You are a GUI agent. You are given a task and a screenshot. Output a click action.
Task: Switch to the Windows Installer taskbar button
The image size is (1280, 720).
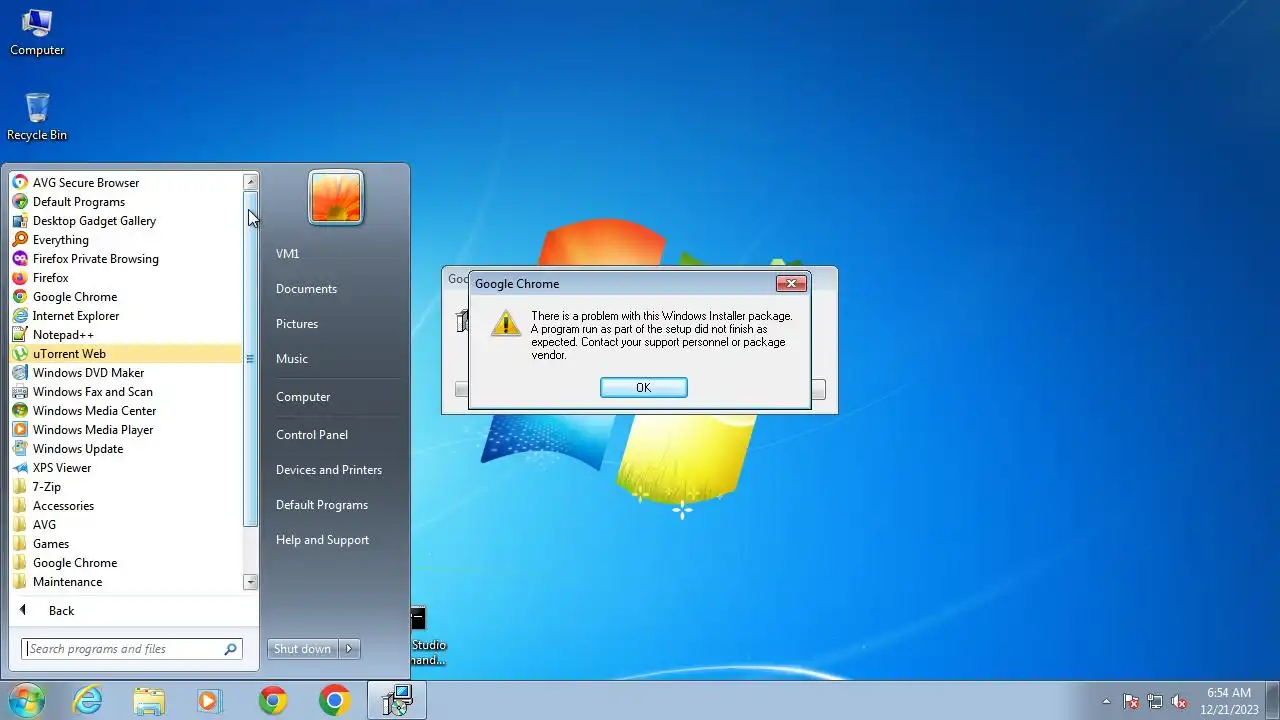point(397,700)
